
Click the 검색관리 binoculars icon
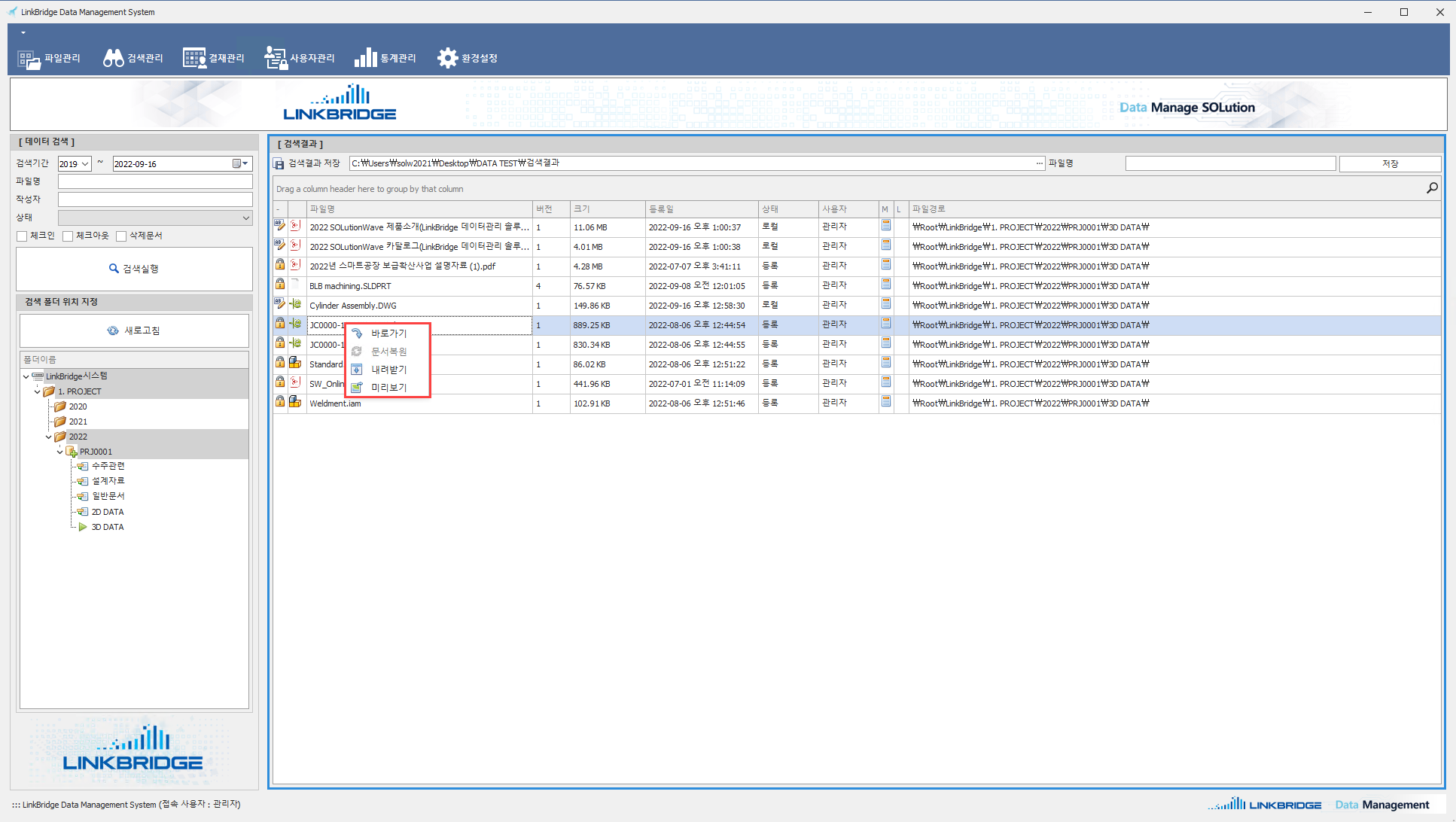click(x=114, y=59)
